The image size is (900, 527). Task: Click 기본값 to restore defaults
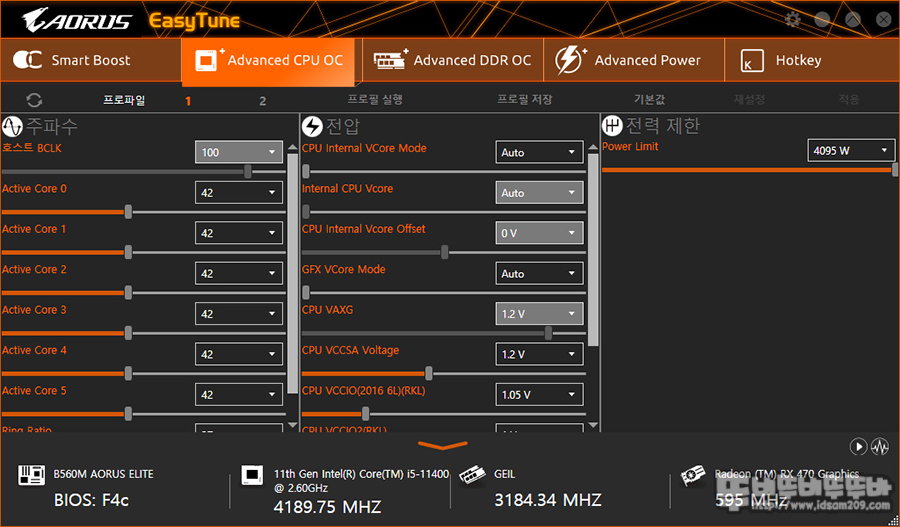[x=649, y=99]
